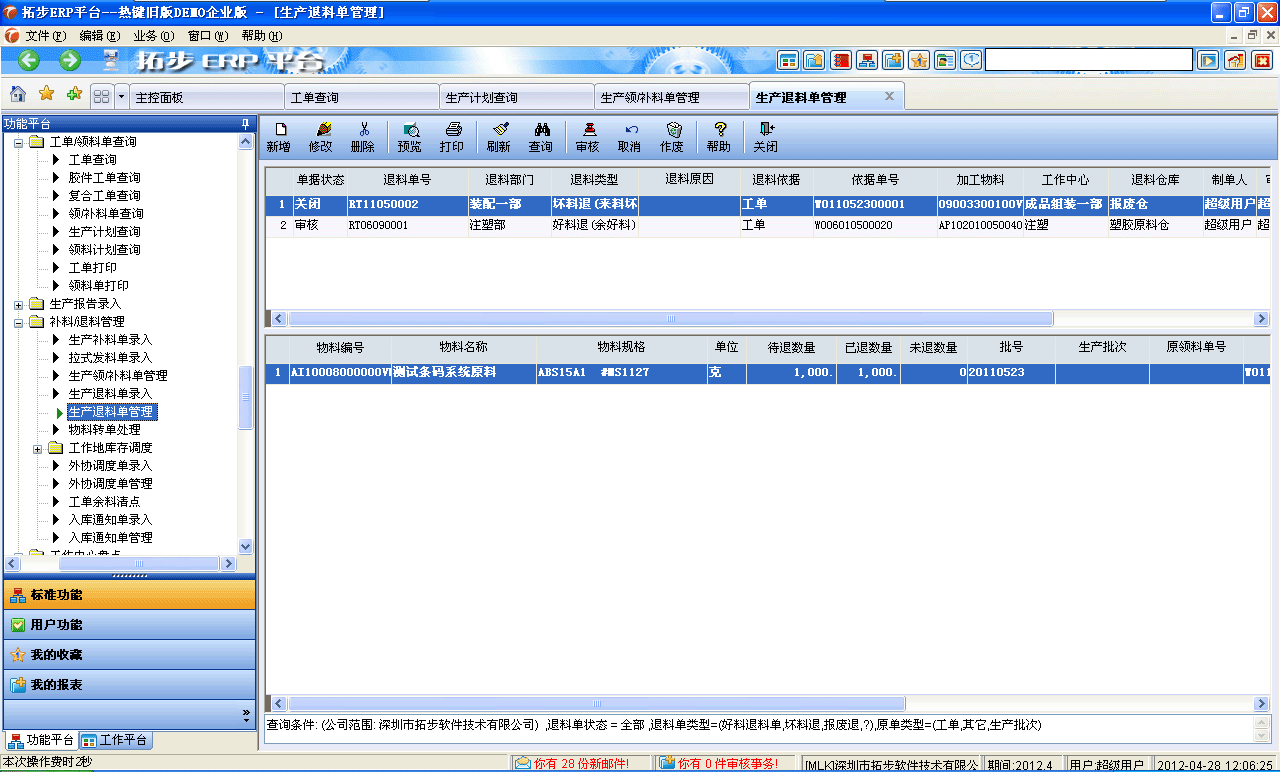This screenshot has width=1280, height=772.
Task: Refresh the list using the 刷新 icon
Action: point(499,136)
